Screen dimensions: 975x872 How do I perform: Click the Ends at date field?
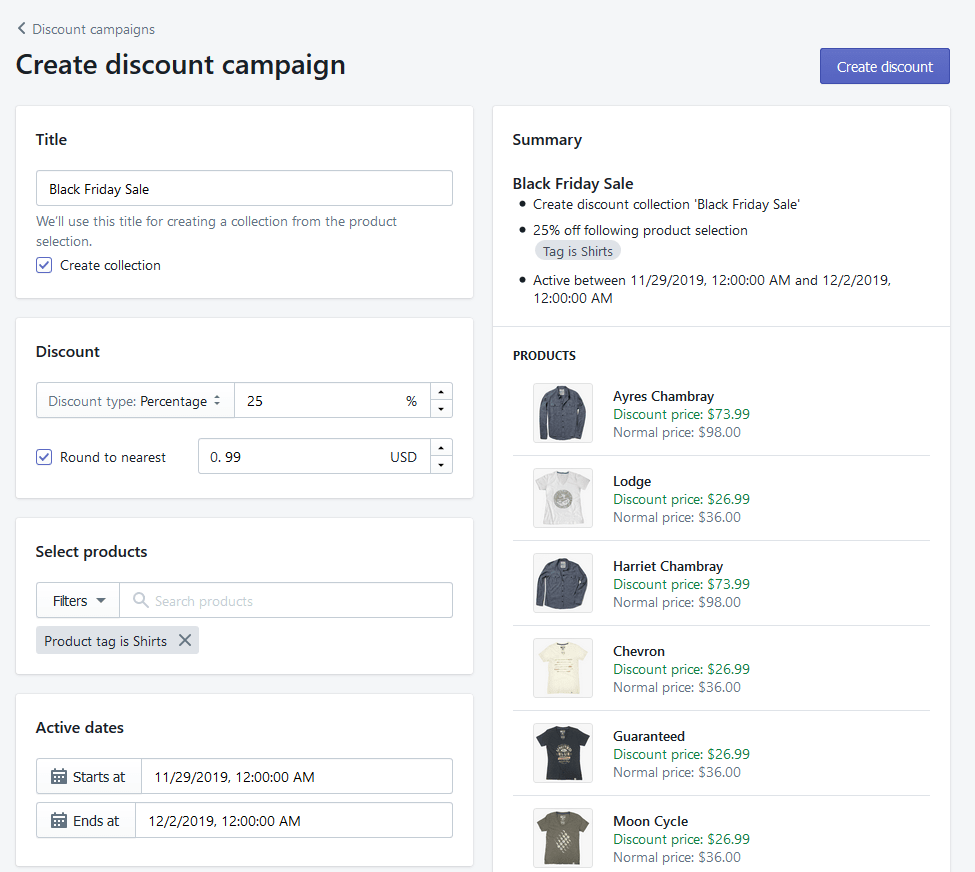(x=294, y=820)
